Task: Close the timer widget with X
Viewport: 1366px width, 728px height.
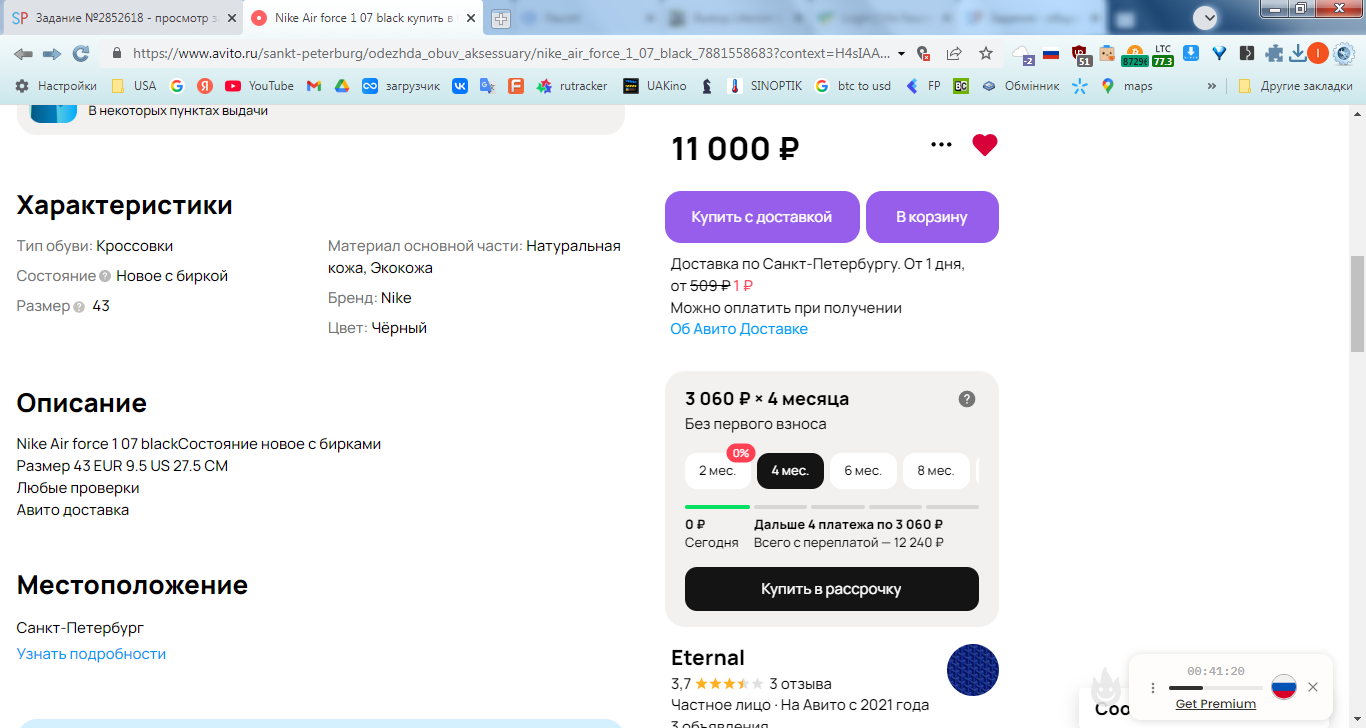Action: [1313, 687]
